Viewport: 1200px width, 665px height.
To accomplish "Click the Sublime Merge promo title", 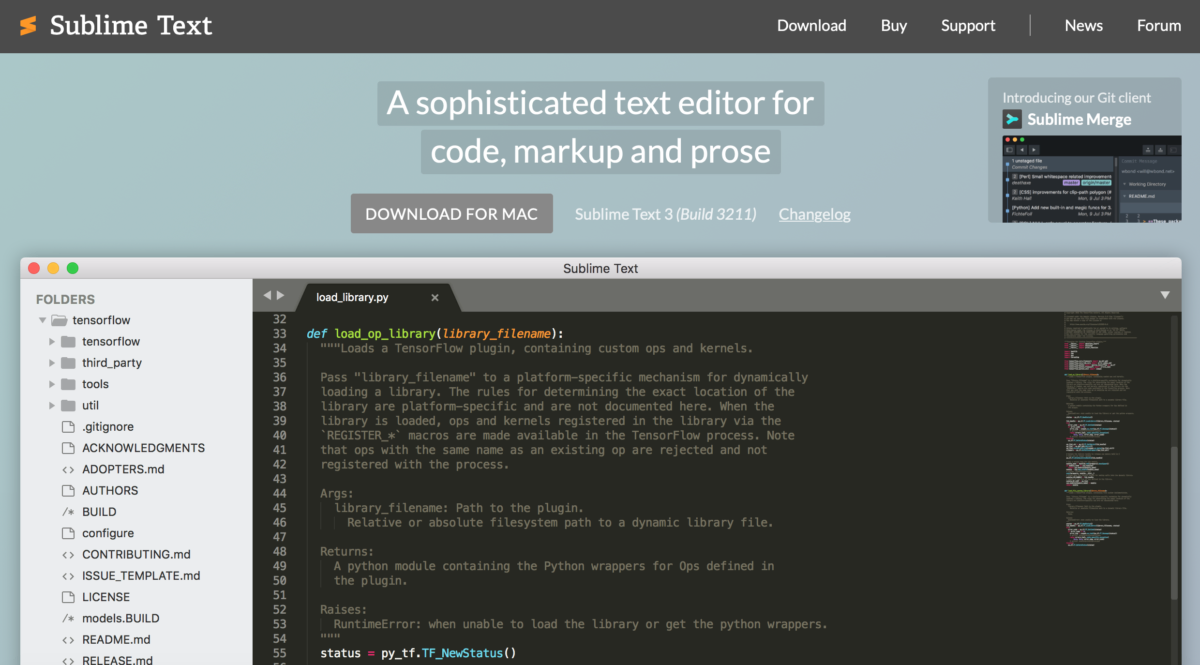I will click(x=1079, y=119).
